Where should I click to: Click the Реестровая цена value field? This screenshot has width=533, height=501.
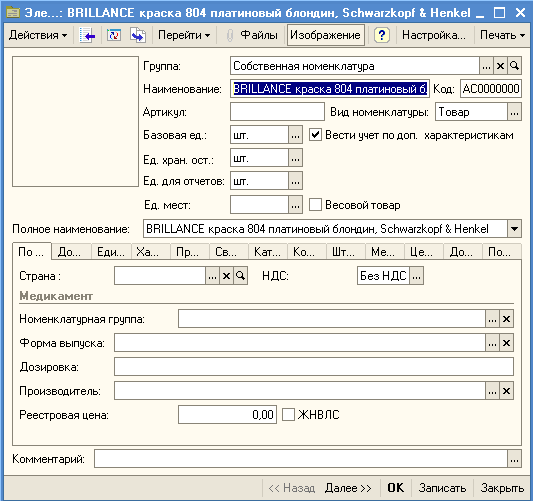227,415
